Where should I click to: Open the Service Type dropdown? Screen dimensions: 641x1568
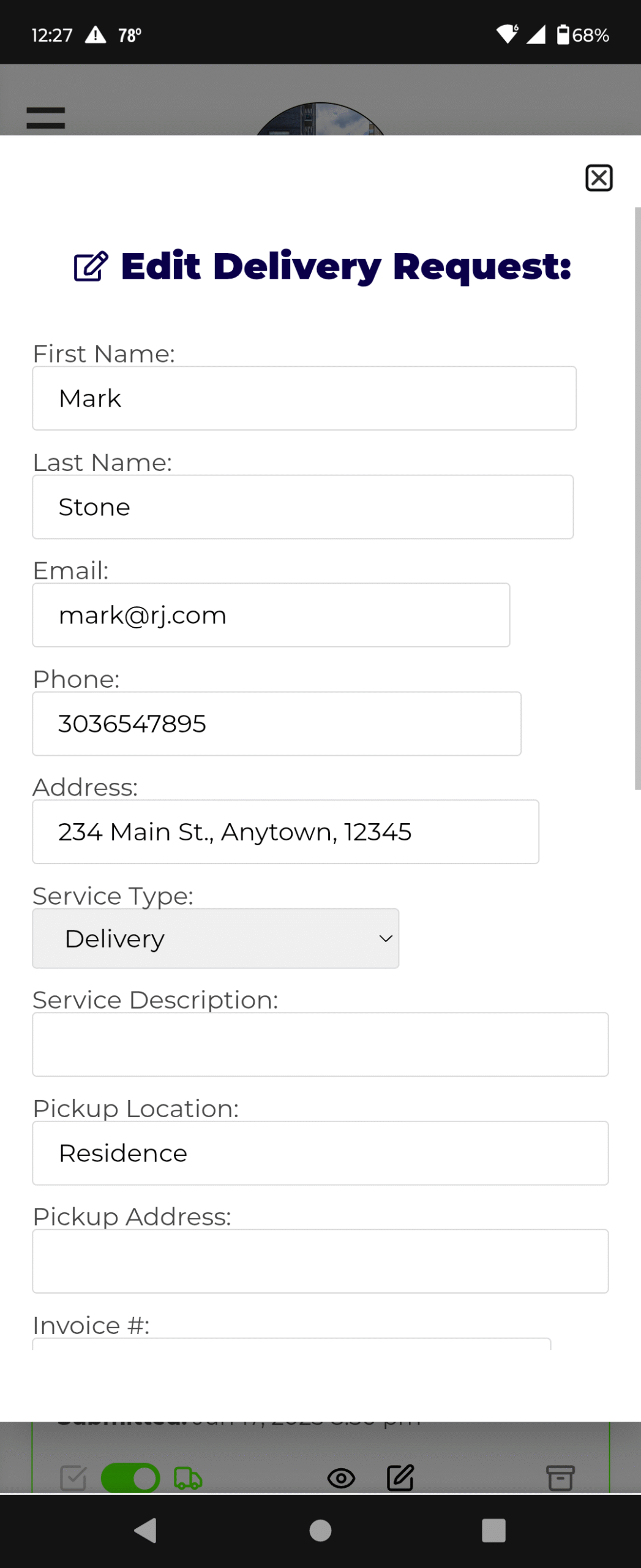pyautogui.click(x=216, y=938)
